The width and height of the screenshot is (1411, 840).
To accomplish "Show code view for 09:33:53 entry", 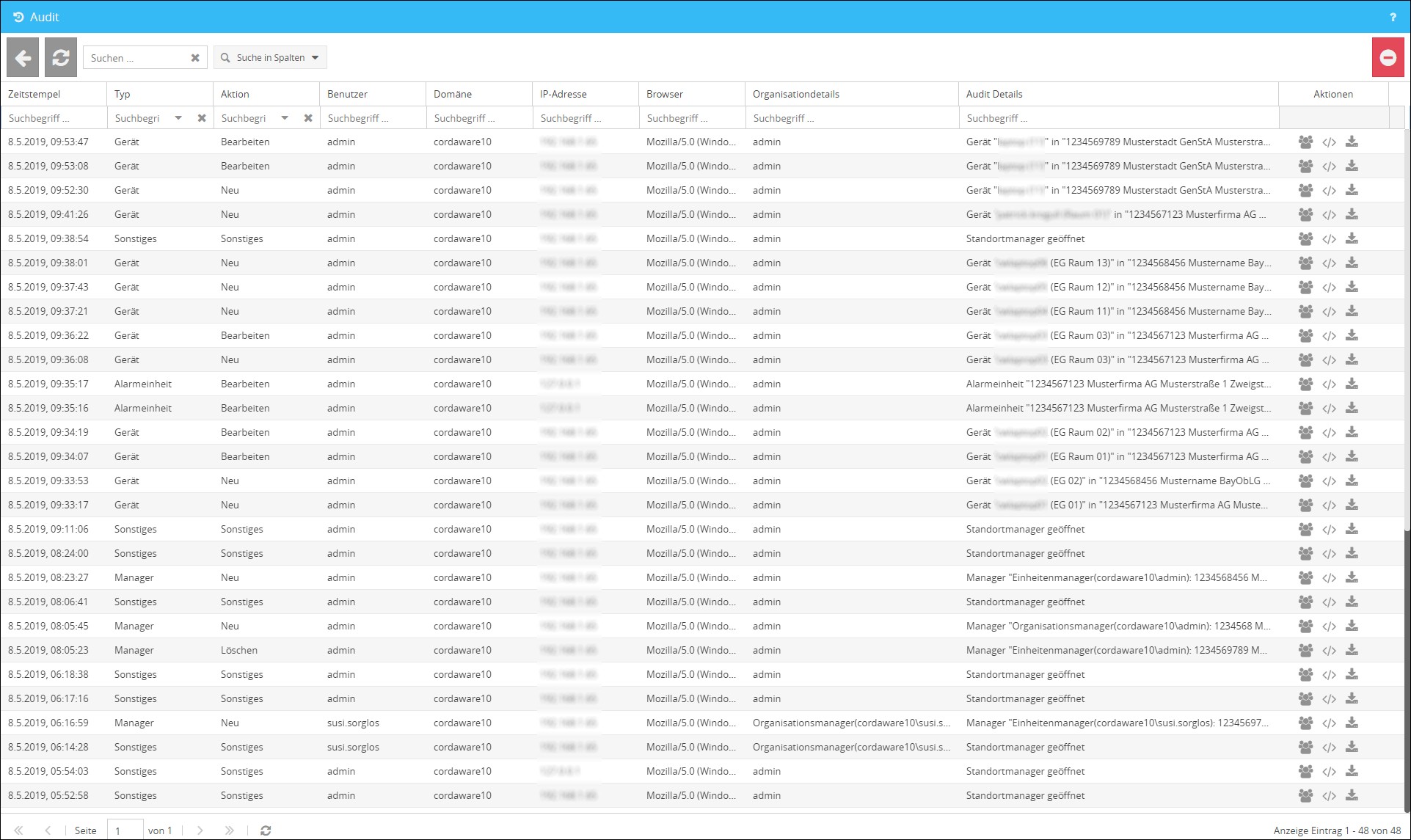I will pos(1329,481).
